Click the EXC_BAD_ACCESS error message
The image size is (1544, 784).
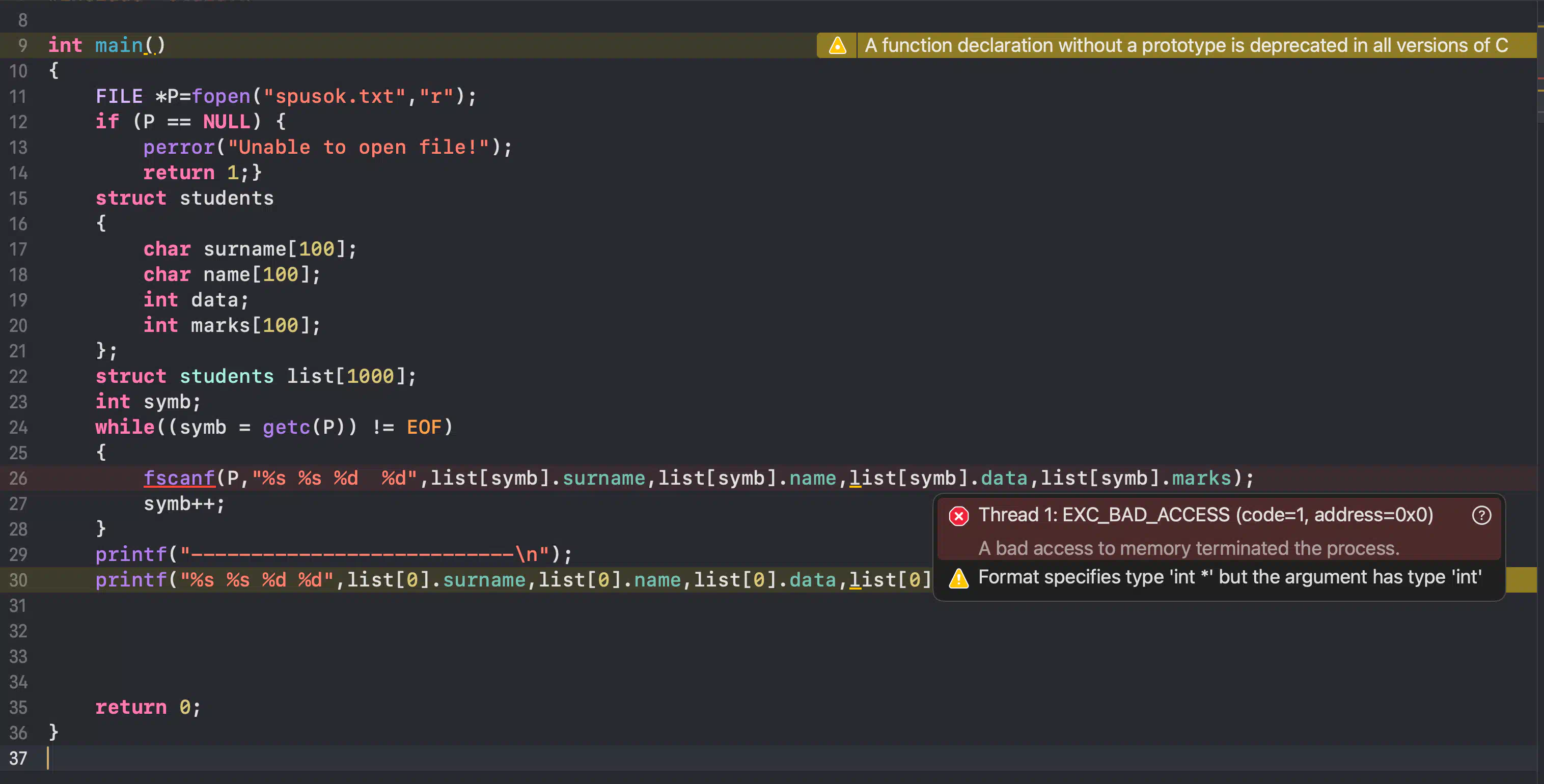tap(1205, 515)
